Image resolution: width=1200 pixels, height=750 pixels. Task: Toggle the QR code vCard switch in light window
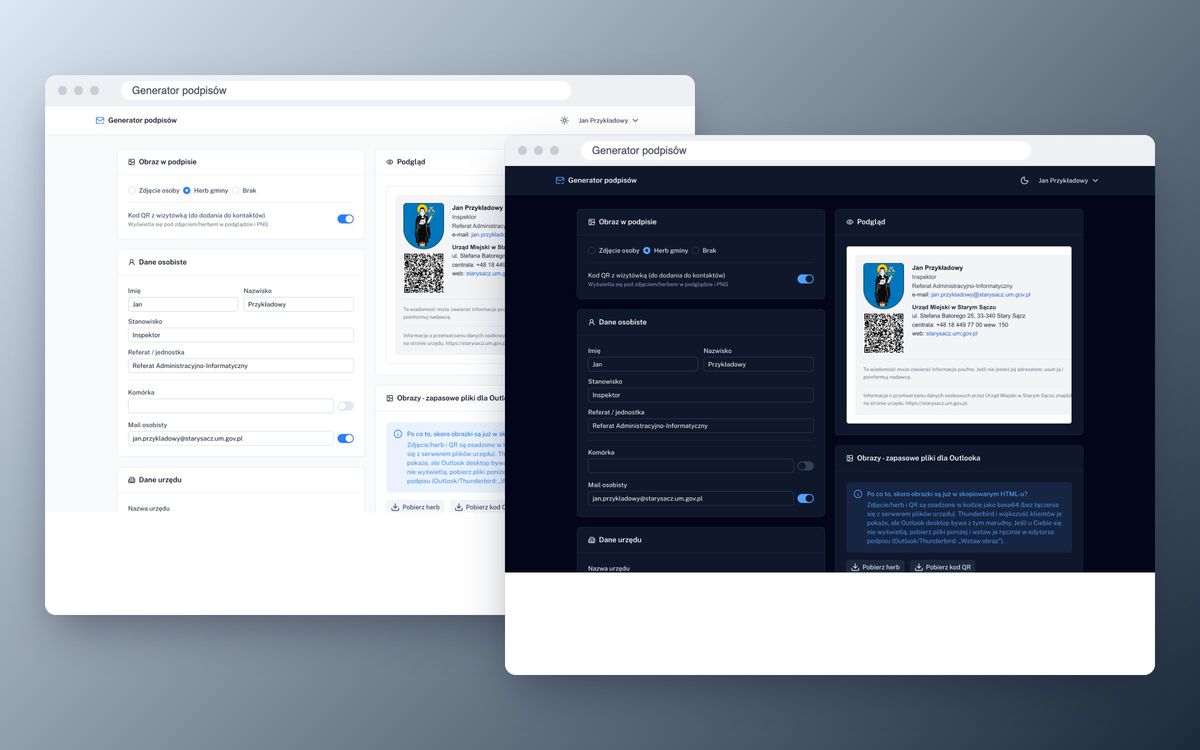(x=345, y=219)
